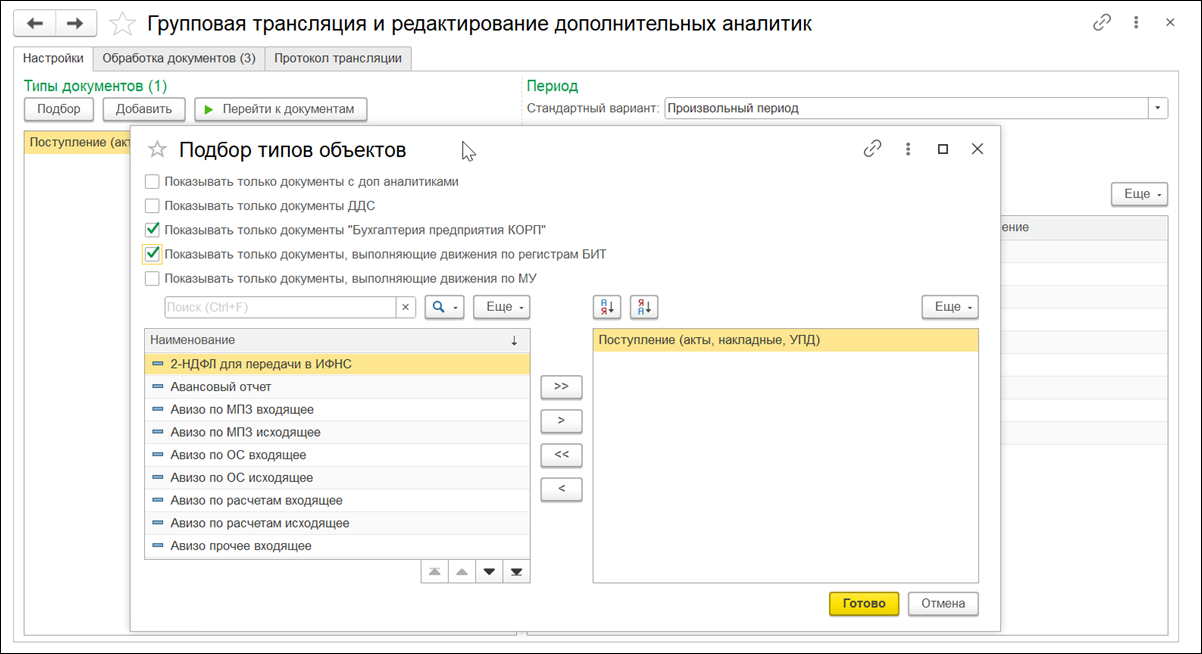Switch to the "Настройки" tab

pyautogui.click(x=53, y=58)
